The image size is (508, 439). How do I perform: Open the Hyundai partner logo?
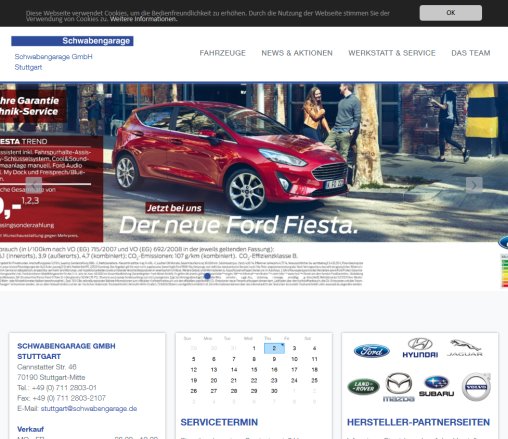(420, 348)
